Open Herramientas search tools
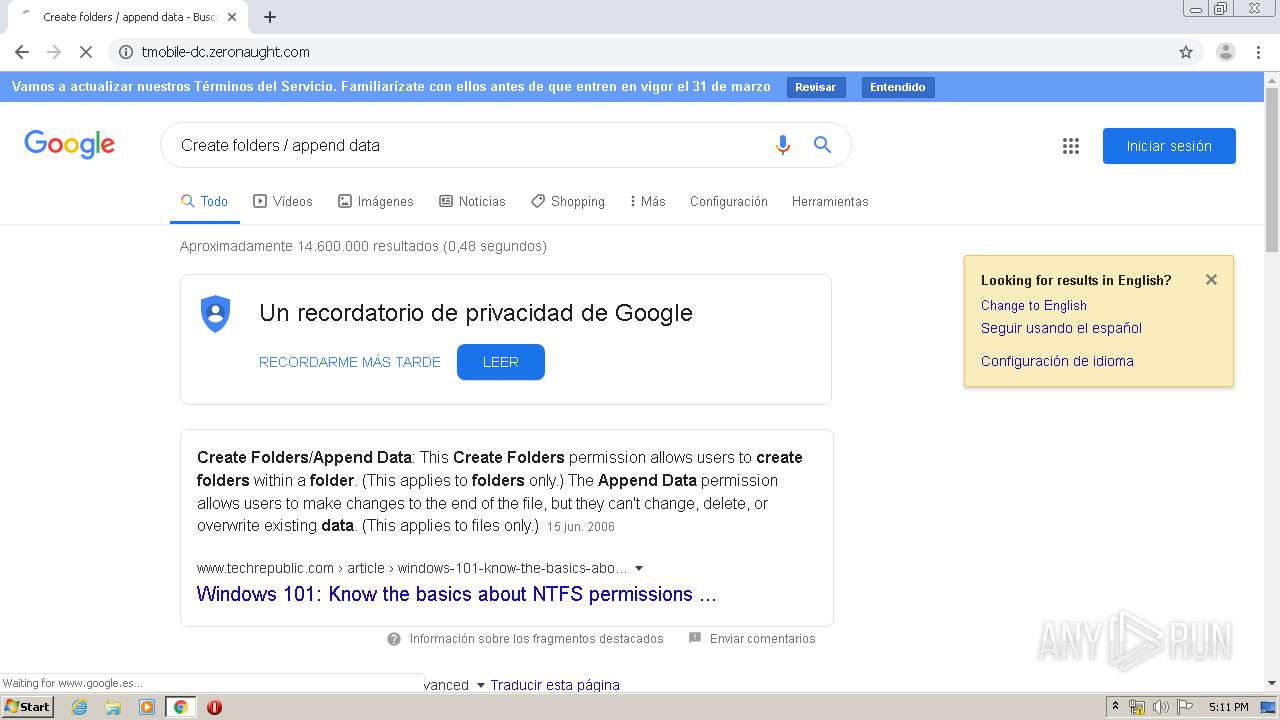 (x=830, y=201)
